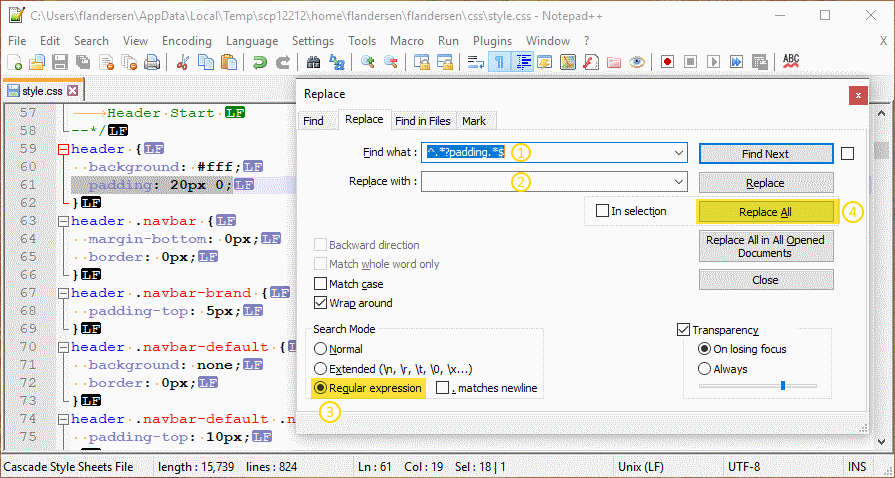895x478 pixels.
Task: Start macro recording with the red dot icon
Action: (667, 62)
